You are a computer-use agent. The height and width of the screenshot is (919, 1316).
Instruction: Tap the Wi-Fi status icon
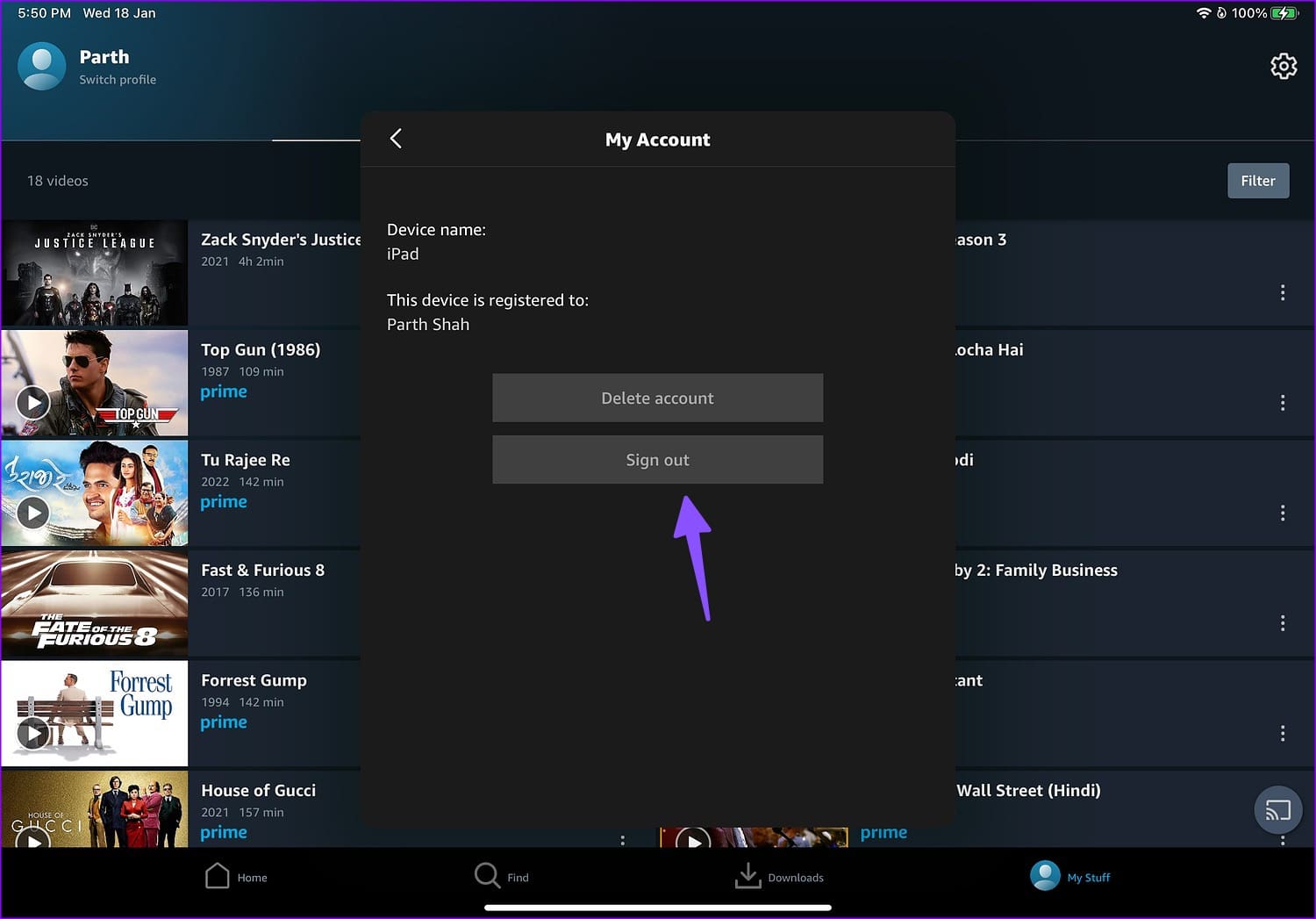coord(1204,13)
